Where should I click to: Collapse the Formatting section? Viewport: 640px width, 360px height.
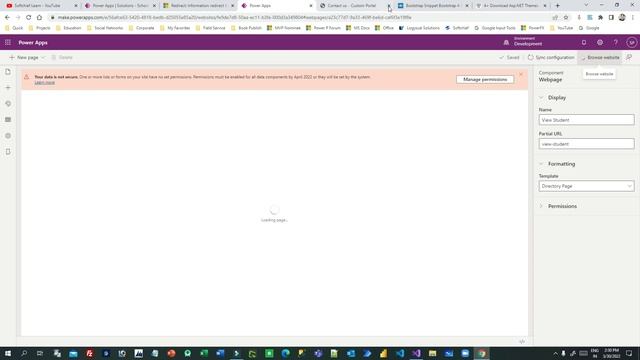[x=541, y=164]
